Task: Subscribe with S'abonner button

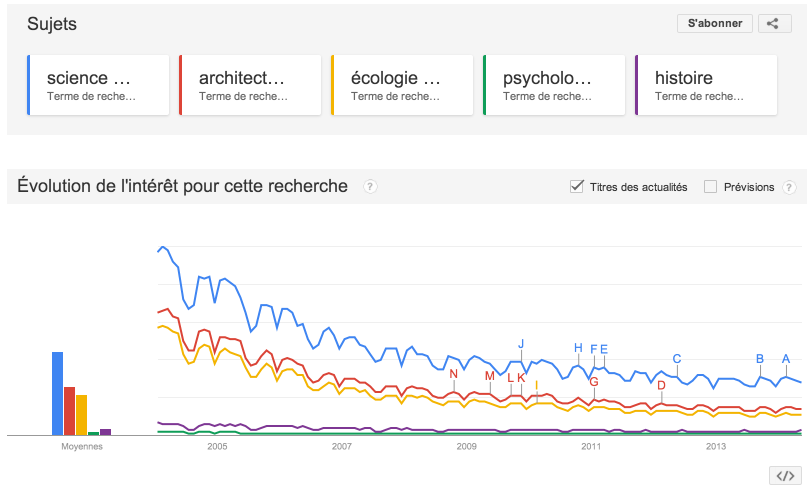Action: tap(715, 23)
